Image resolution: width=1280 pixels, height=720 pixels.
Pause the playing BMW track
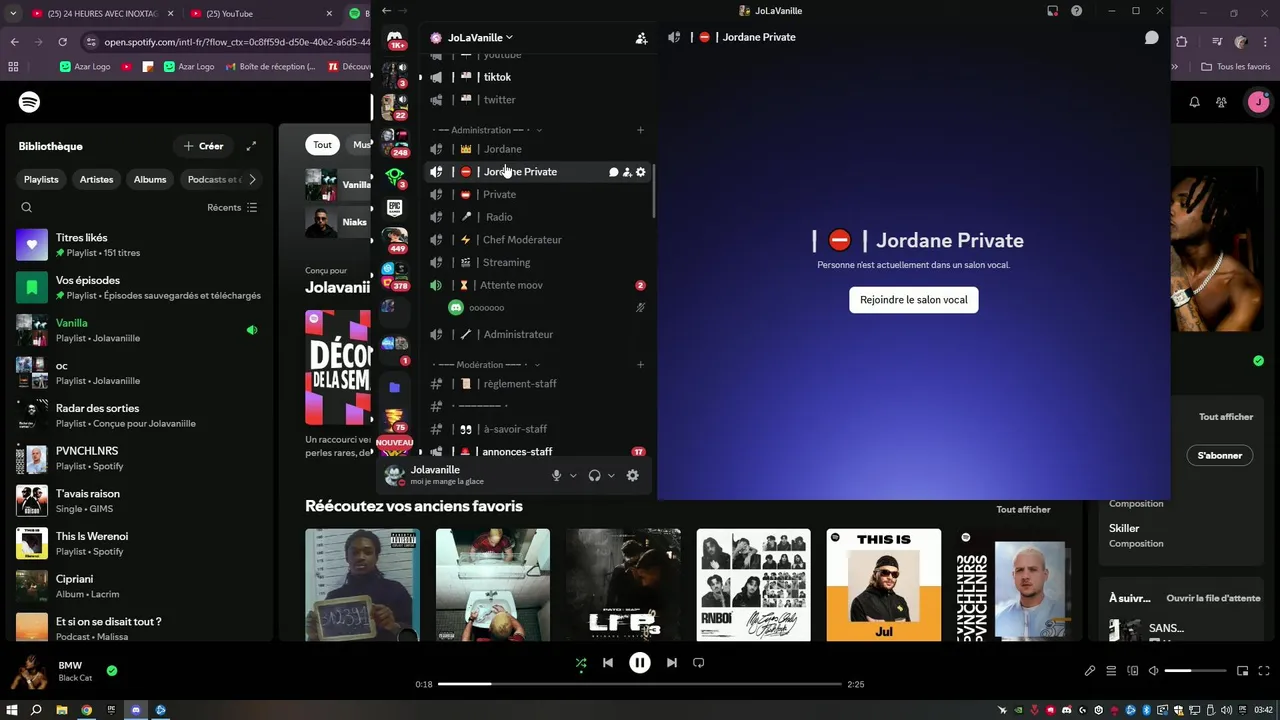click(640, 663)
